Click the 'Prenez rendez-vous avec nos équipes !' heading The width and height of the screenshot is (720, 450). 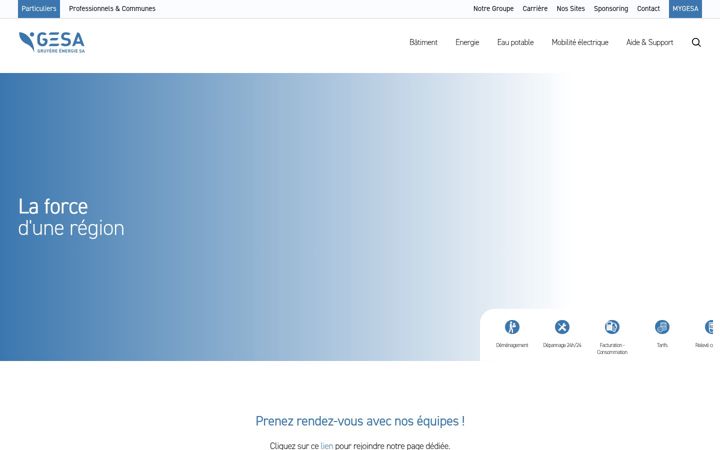360,421
